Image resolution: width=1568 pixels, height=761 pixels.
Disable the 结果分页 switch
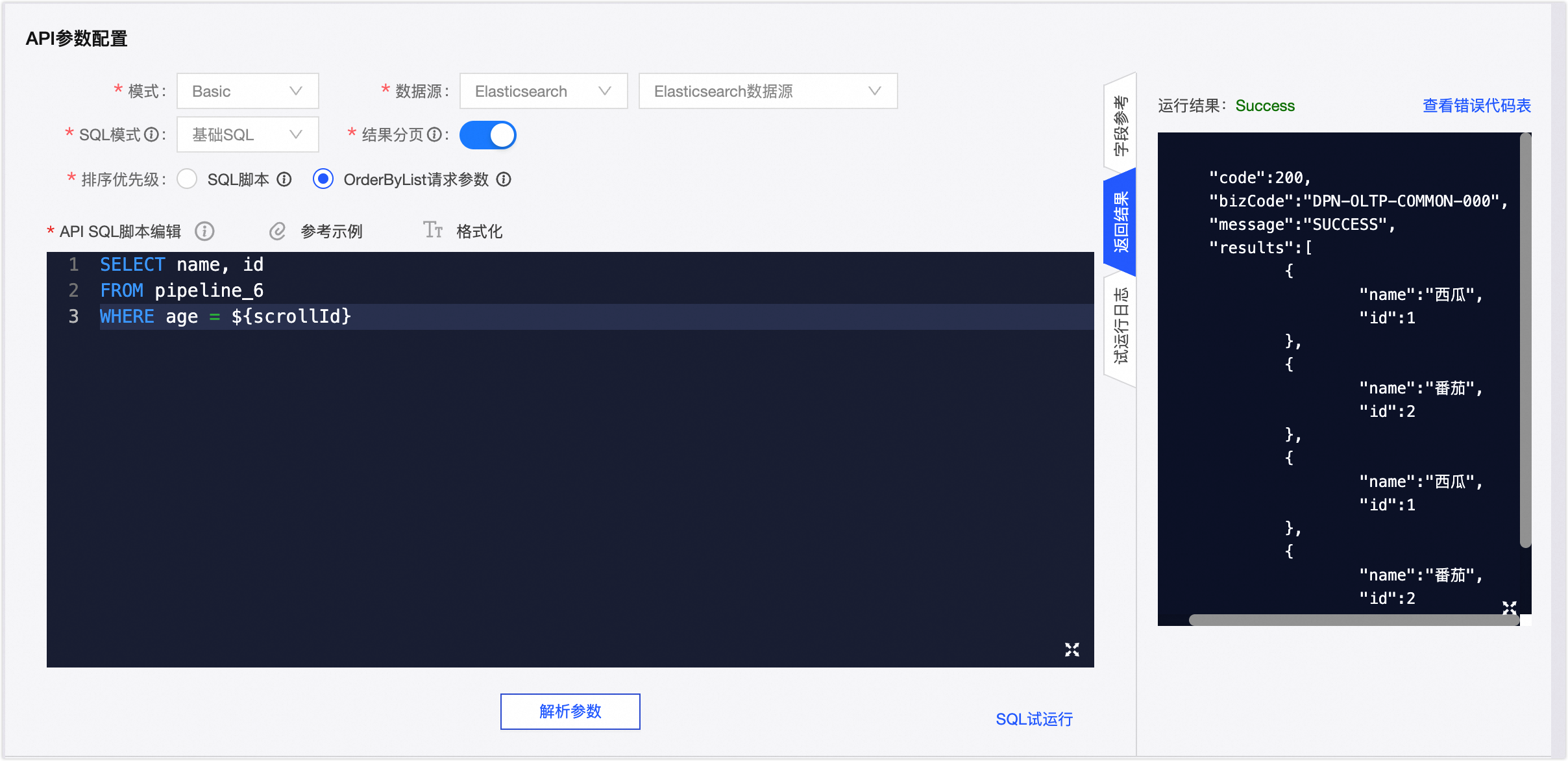[487, 134]
